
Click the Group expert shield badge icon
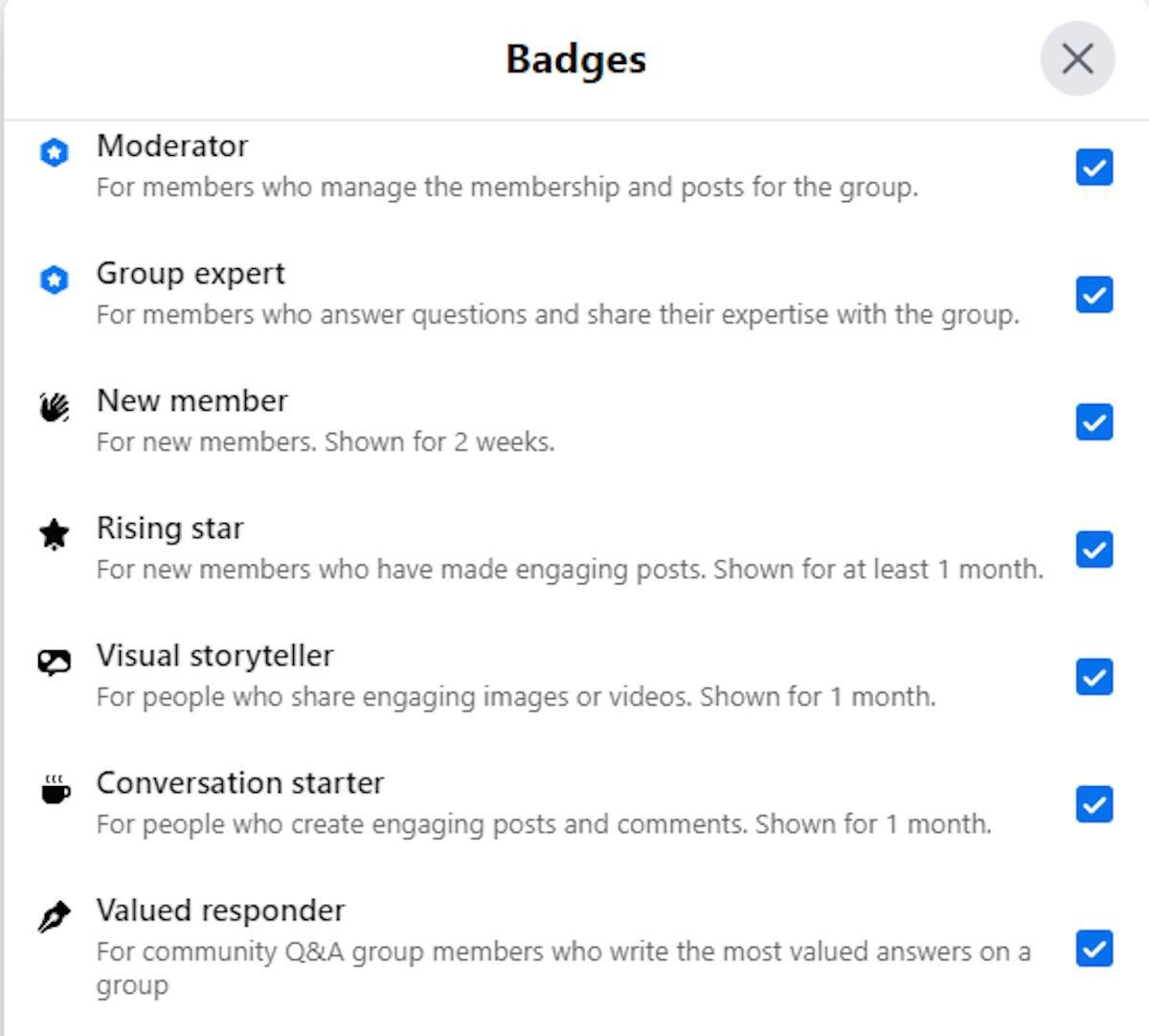pyautogui.click(x=55, y=281)
